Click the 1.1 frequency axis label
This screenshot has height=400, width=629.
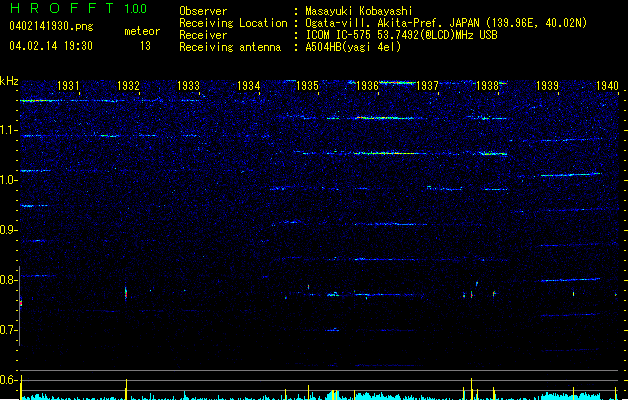click(x=8, y=130)
